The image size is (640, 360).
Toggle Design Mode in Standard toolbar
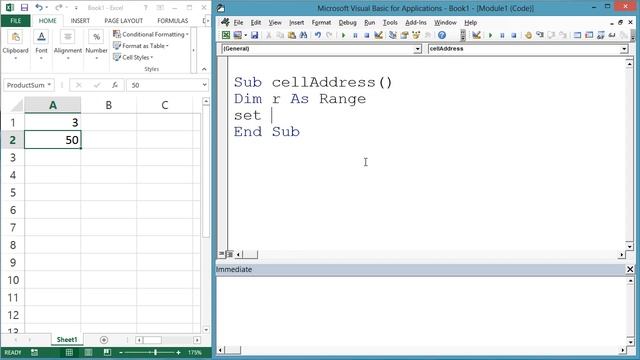(x=378, y=36)
